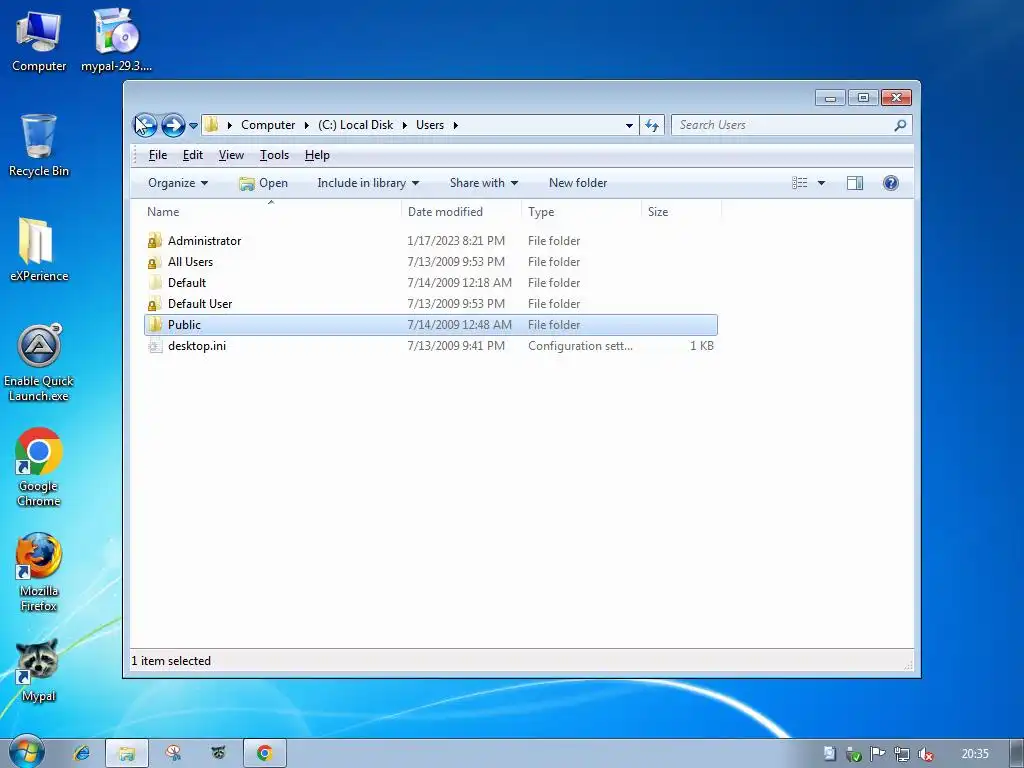The width and height of the screenshot is (1024, 768).
Task: Select the Recycle Bin desktop icon
Action: (x=39, y=146)
